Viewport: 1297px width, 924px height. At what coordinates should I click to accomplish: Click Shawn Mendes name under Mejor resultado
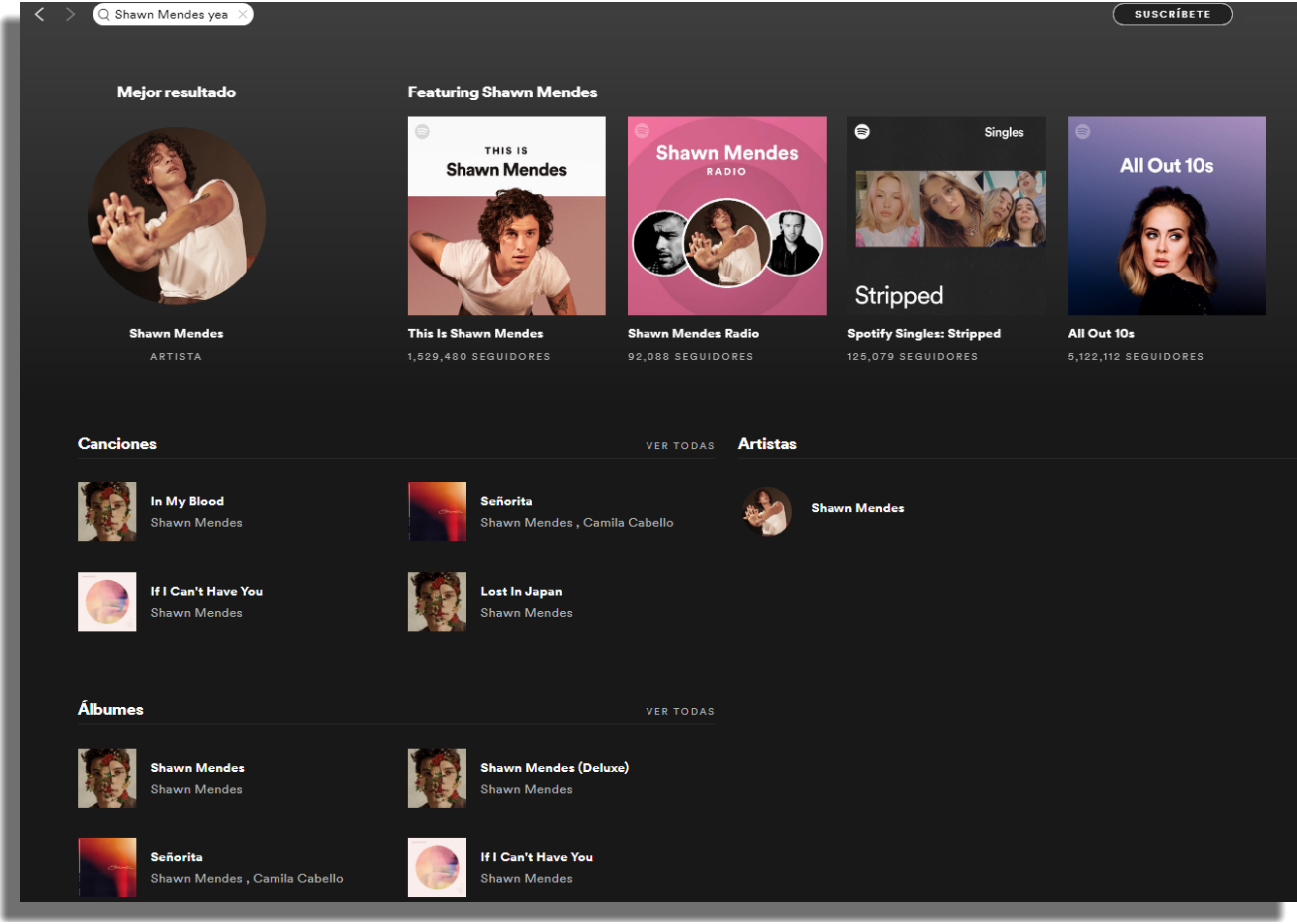coord(176,333)
